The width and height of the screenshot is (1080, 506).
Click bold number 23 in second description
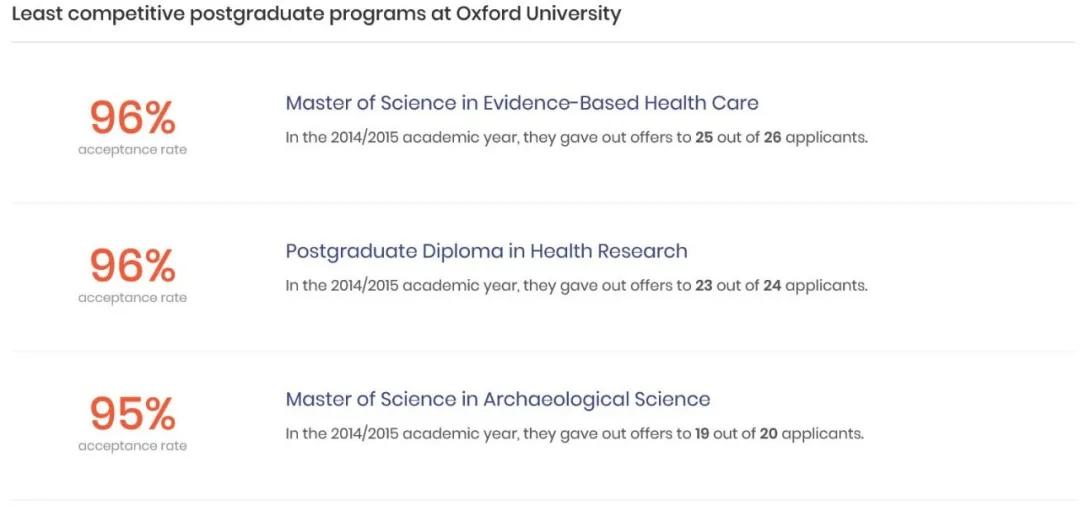tap(704, 285)
